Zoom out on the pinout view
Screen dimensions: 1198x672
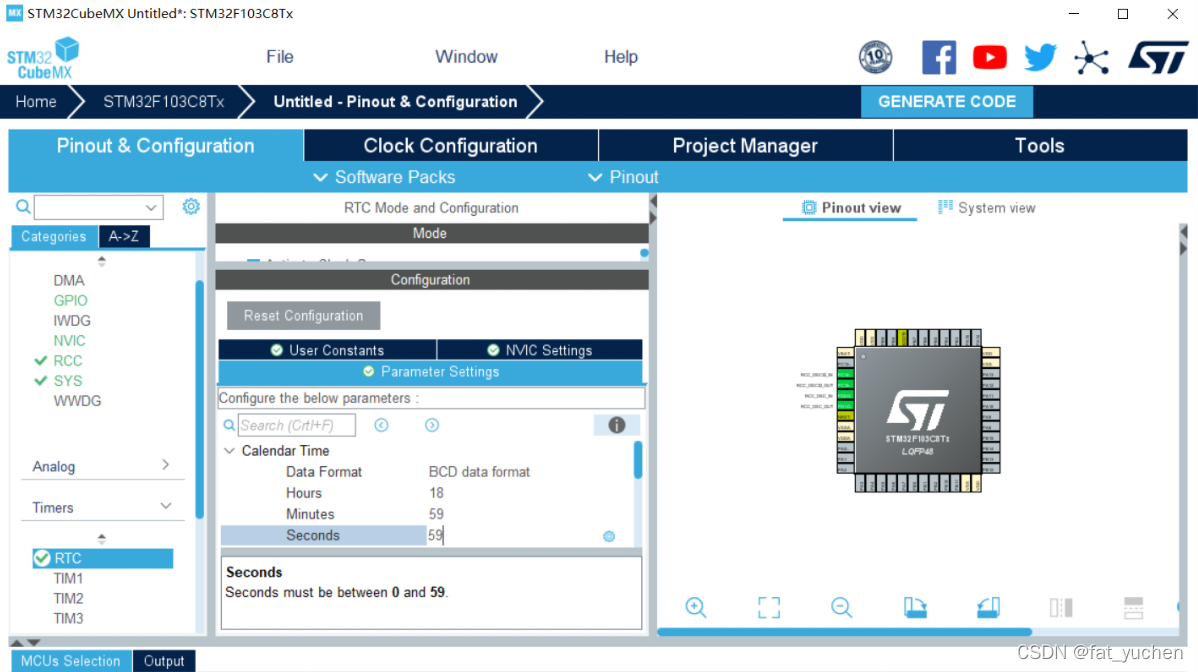(x=841, y=607)
